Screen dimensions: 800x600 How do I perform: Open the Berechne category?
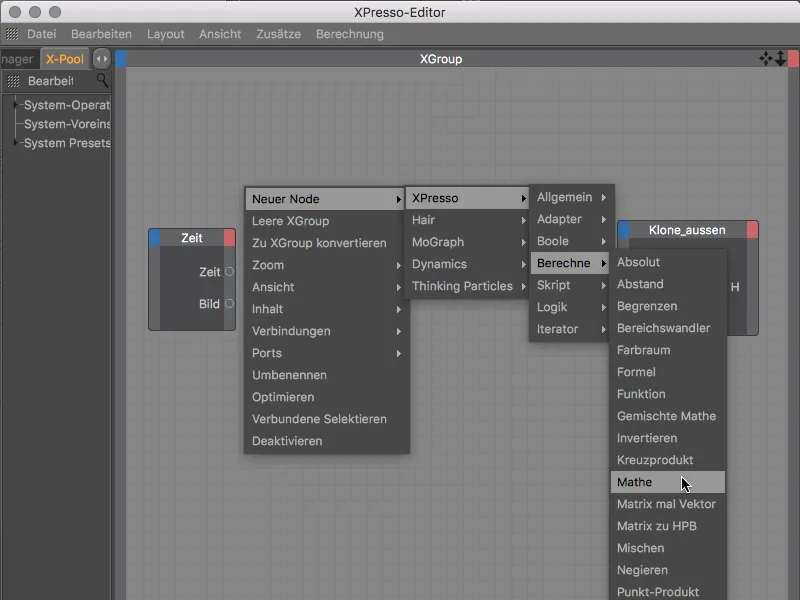point(571,263)
